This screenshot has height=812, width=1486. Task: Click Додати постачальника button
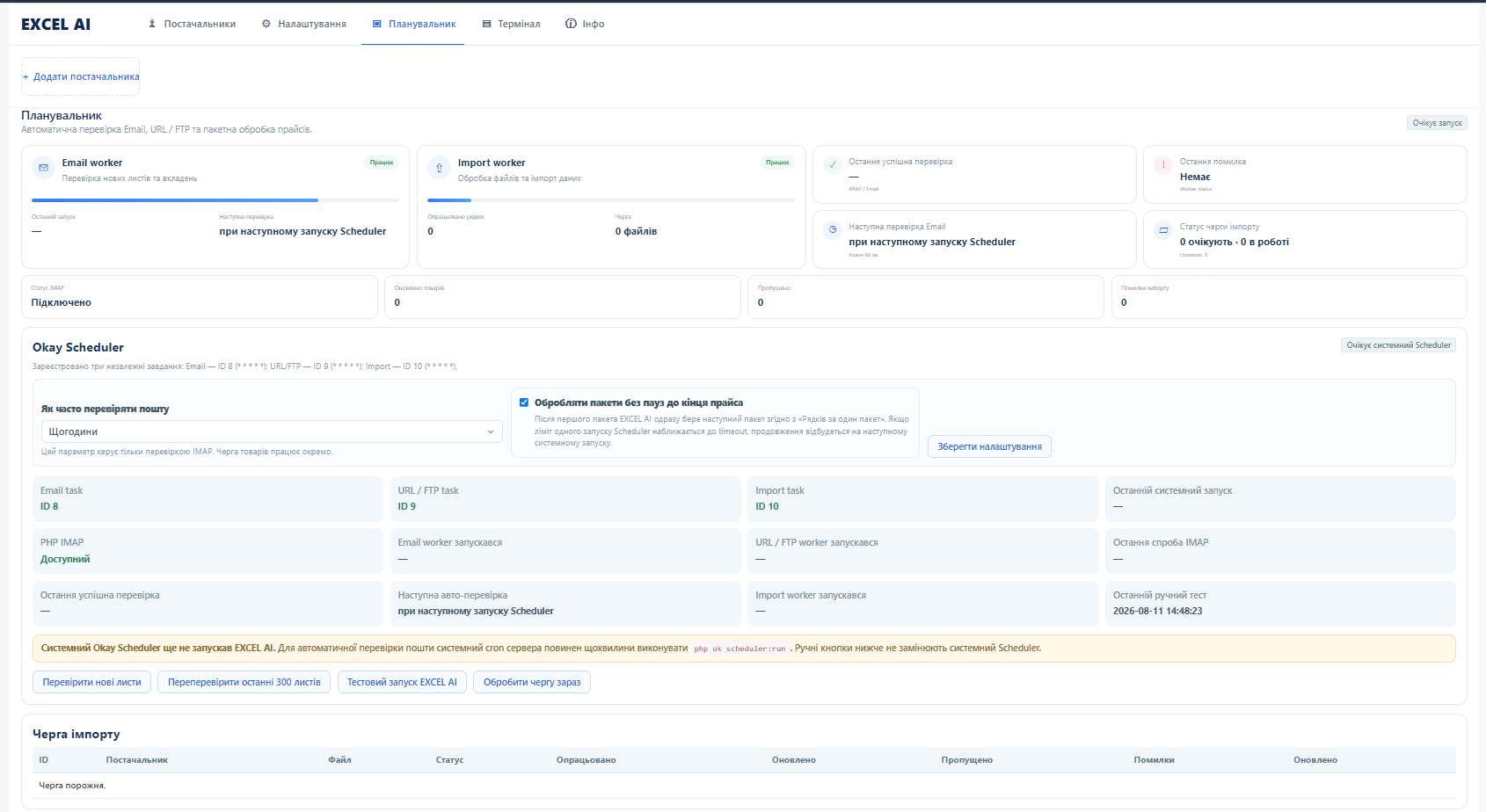81,76
